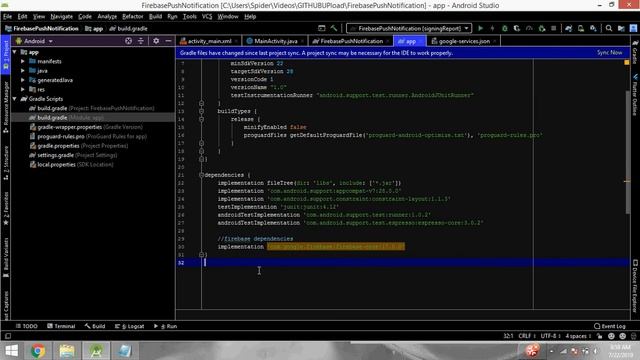The width and height of the screenshot is (640, 360).
Task: Click the yellow warning marker atop editor scrollbar
Action: (627, 62)
